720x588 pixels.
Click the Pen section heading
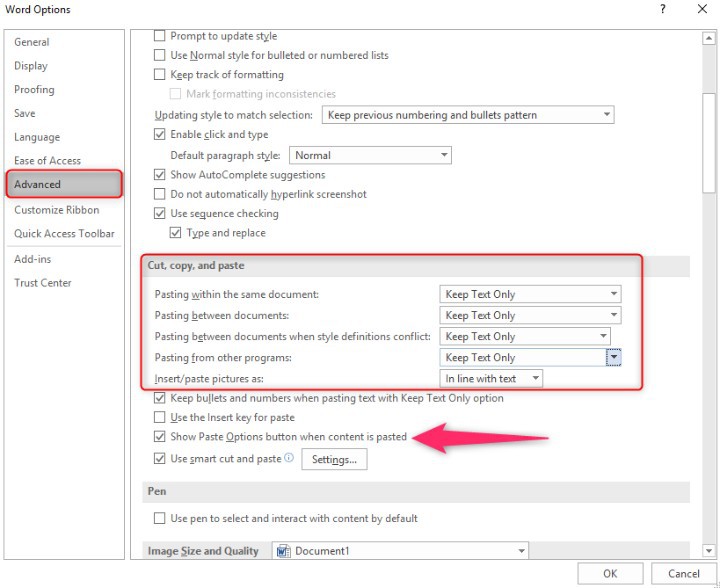click(157, 491)
